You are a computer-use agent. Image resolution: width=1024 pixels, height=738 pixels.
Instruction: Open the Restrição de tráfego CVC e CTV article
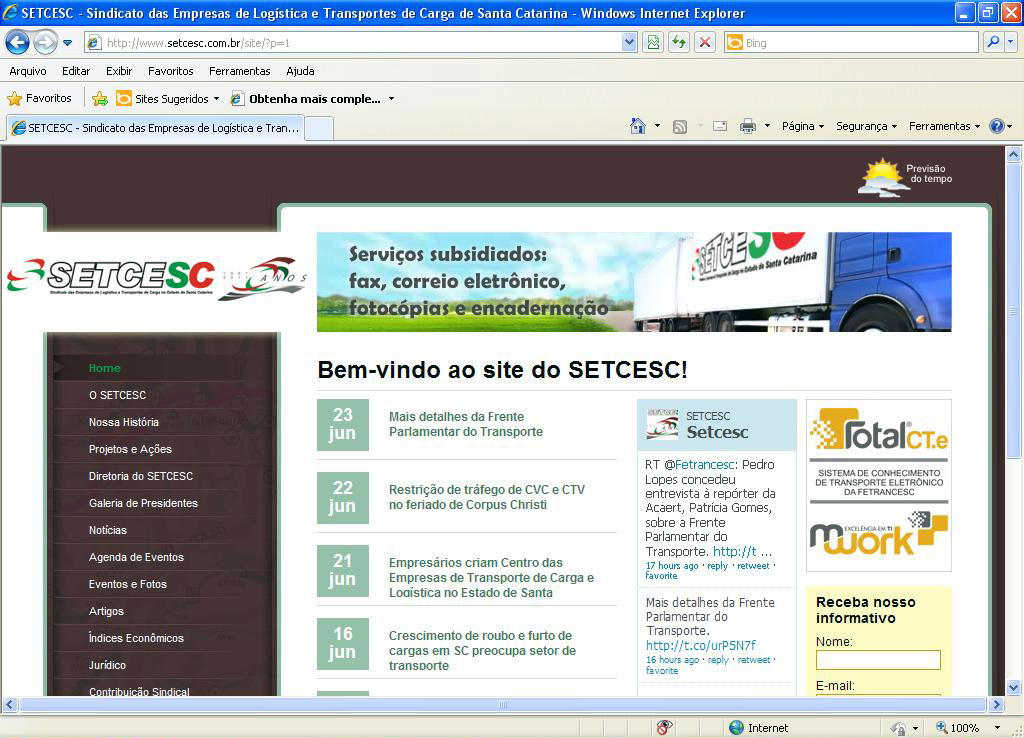pyautogui.click(x=487, y=497)
